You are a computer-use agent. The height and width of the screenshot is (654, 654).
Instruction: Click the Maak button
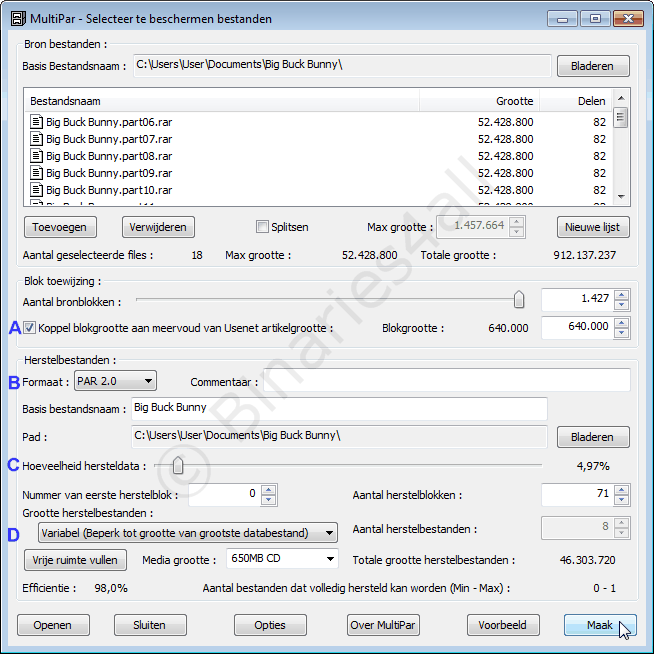pos(600,625)
